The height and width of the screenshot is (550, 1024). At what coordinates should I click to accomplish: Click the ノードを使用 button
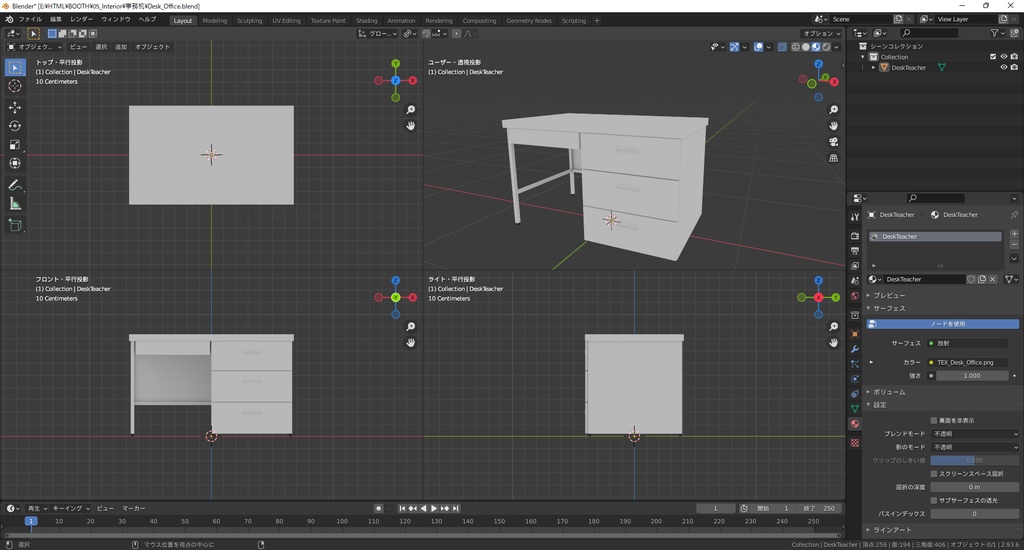click(x=948, y=324)
